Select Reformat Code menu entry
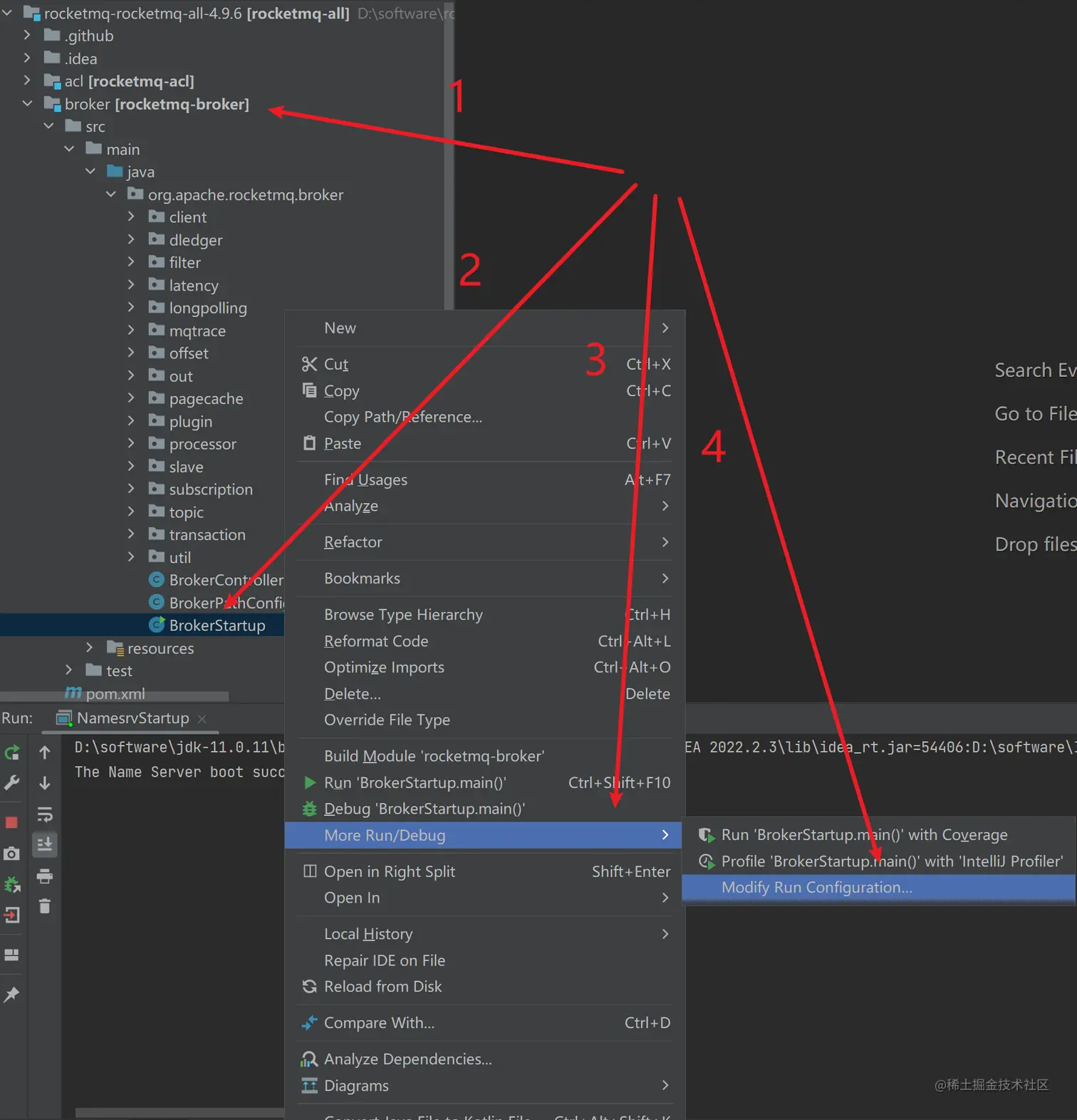This screenshot has height=1120, width=1077. pyautogui.click(x=484, y=641)
